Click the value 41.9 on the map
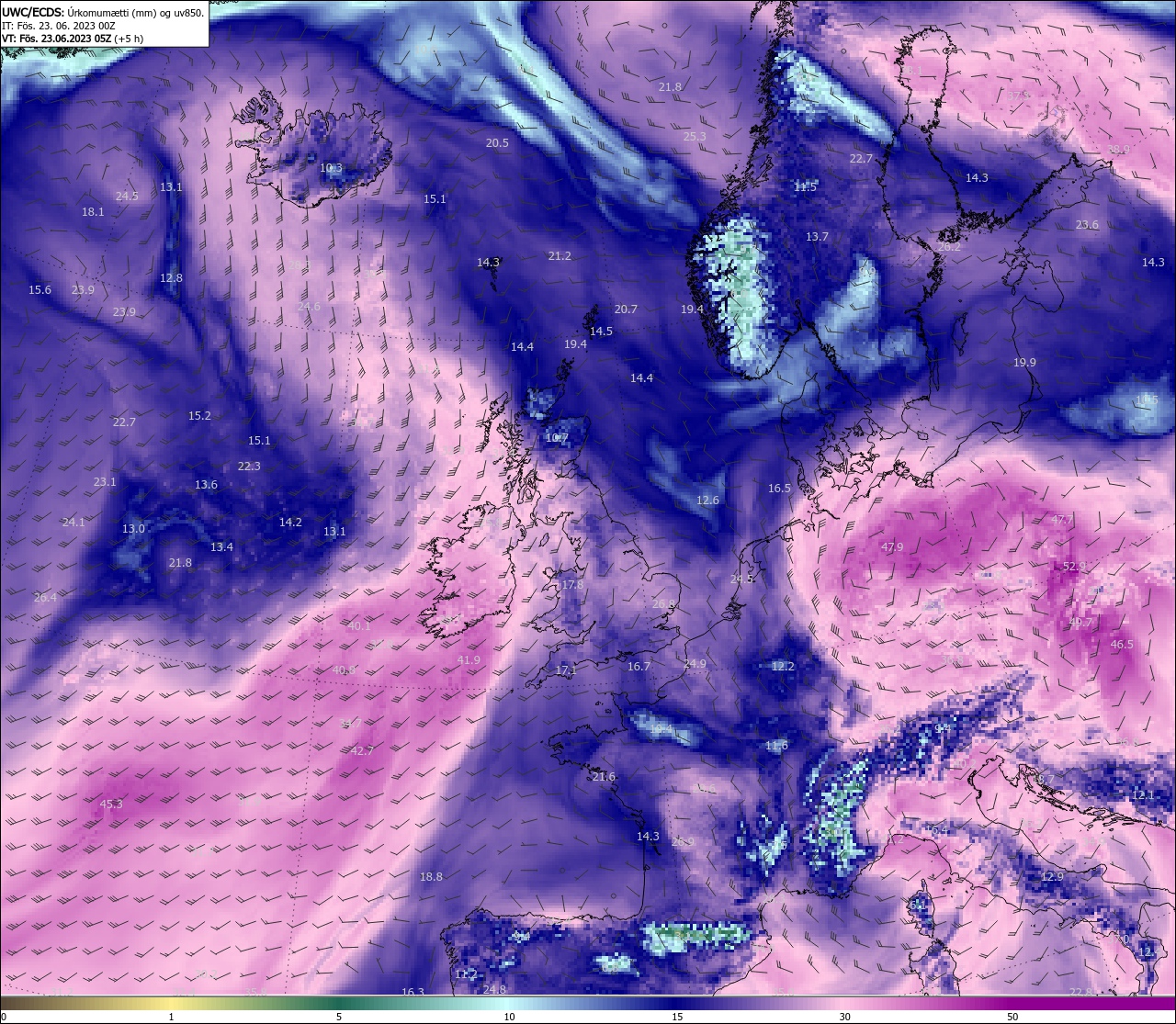The image size is (1176, 1024). point(469,660)
